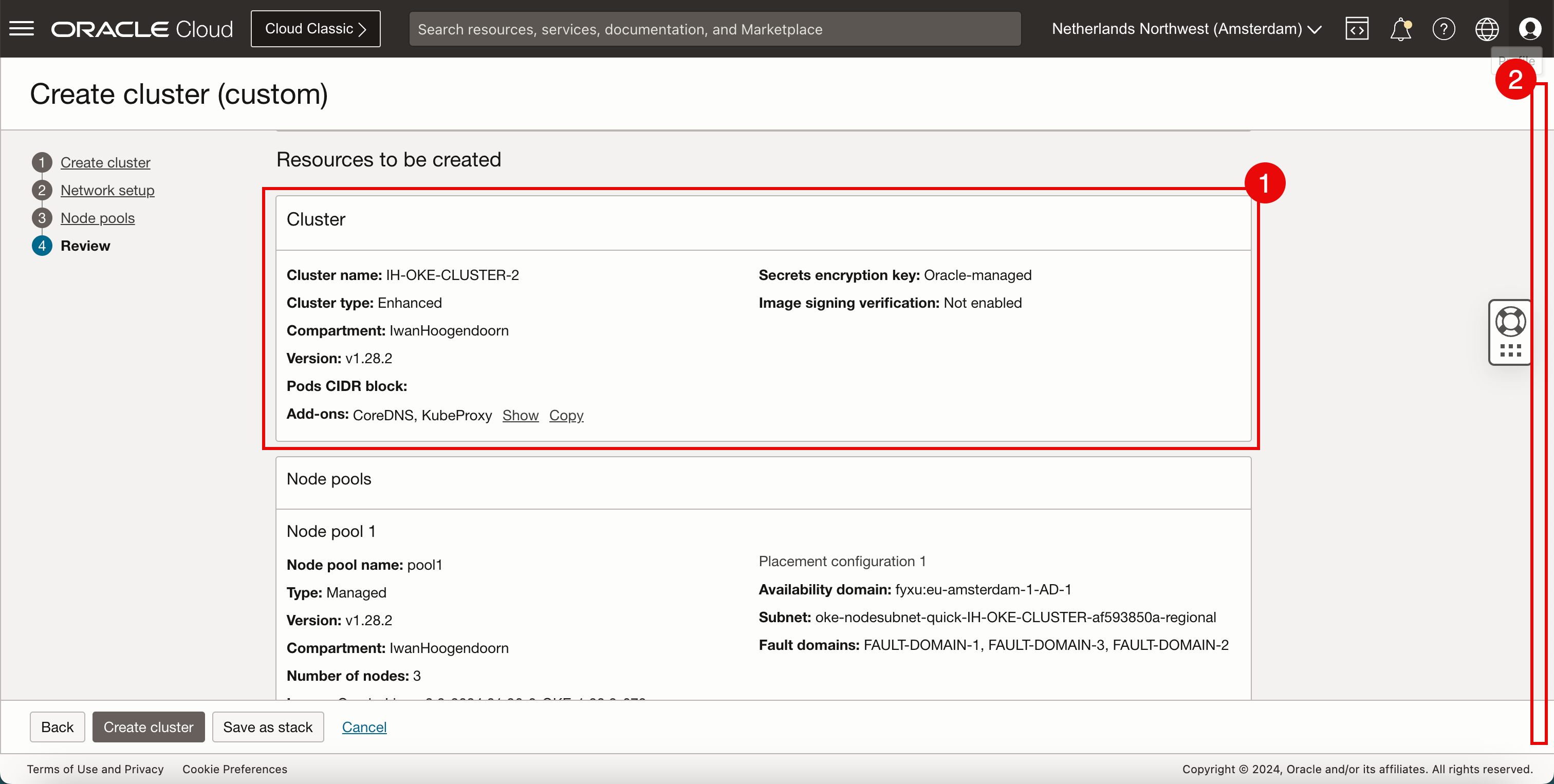Open the Cloud Classic switcher

tap(316, 29)
